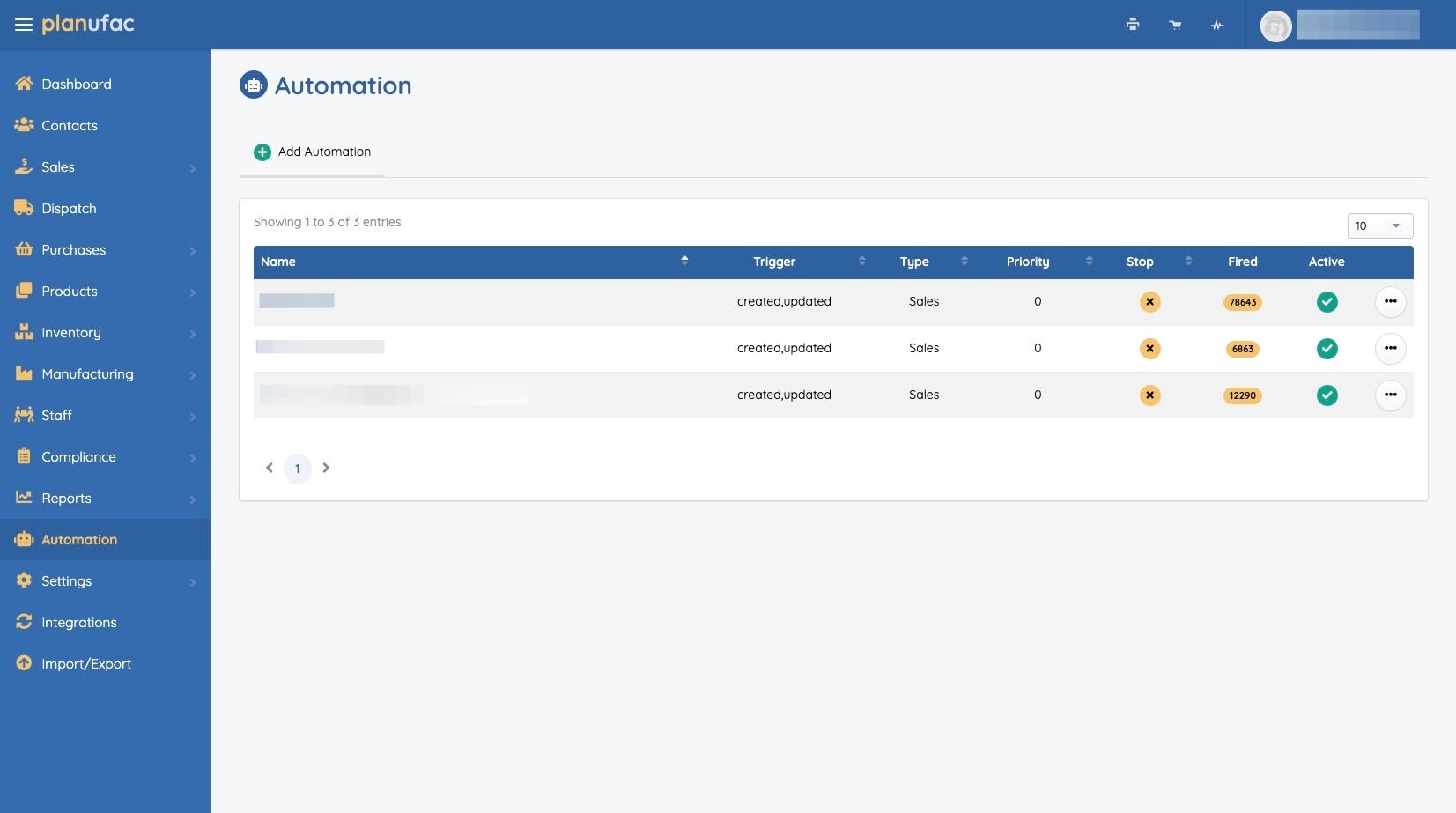Open Integrations from the sidebar
Screen dimensions: 1456x813
click(78, 623)
